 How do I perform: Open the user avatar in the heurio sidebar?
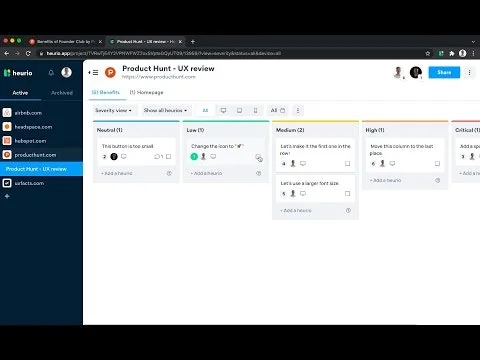[x=66, y=72]
